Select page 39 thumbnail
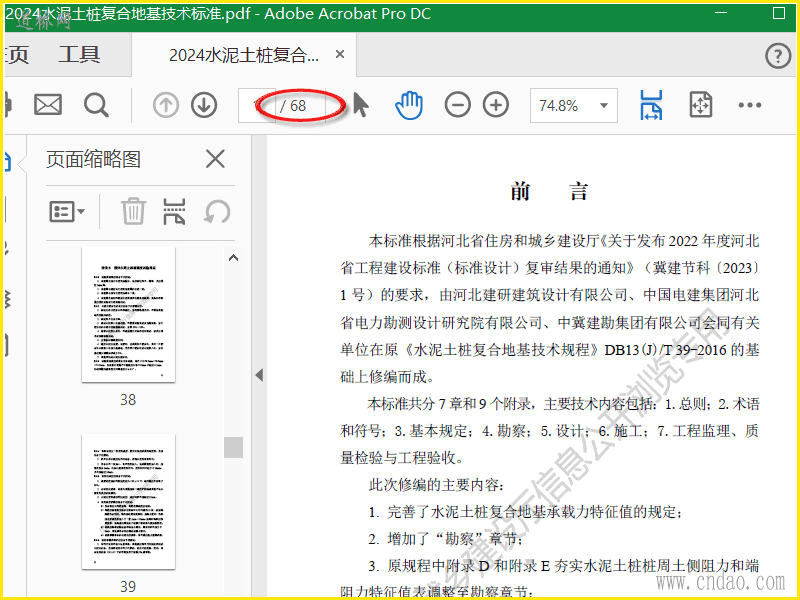 [x=128, y=502]
